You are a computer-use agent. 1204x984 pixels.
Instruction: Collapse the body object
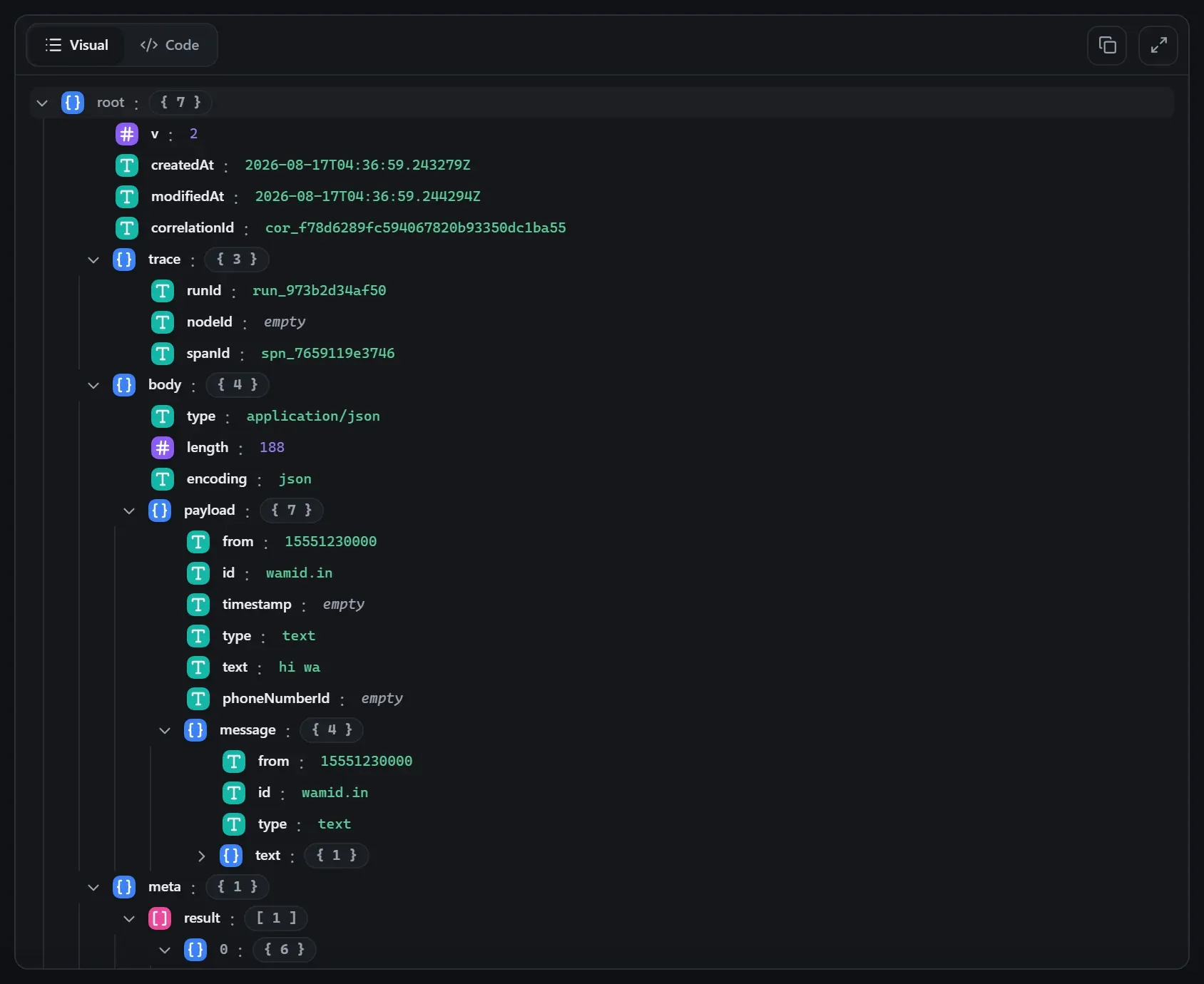(93, 385)
